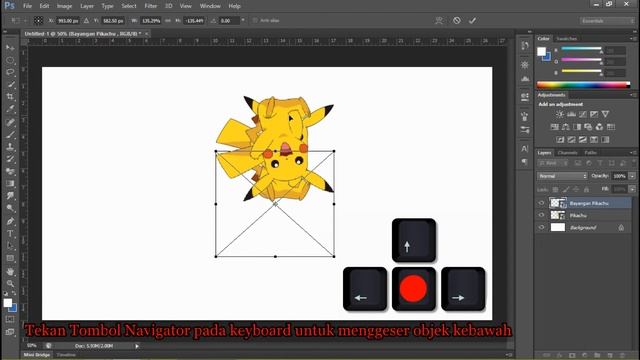The height and width of the screenshot is (360, 640).
Task: Add a Vibrance adjustment
Action: [605, 114]
